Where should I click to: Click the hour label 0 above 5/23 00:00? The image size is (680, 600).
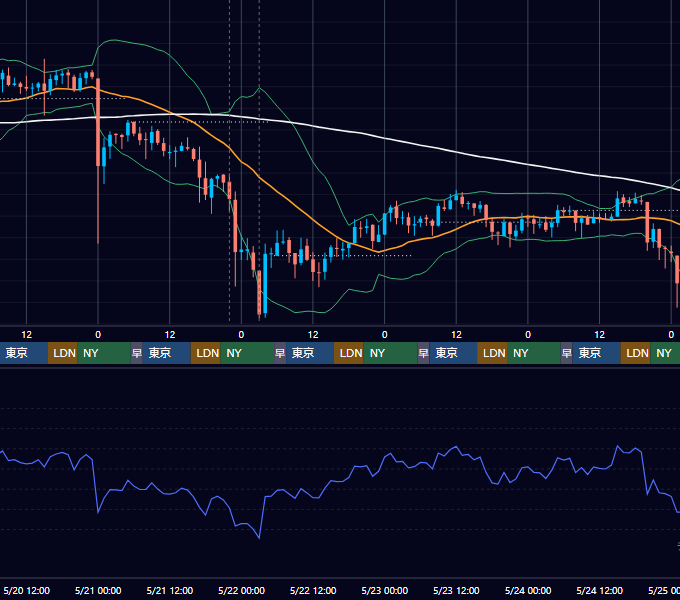(385, 335)
